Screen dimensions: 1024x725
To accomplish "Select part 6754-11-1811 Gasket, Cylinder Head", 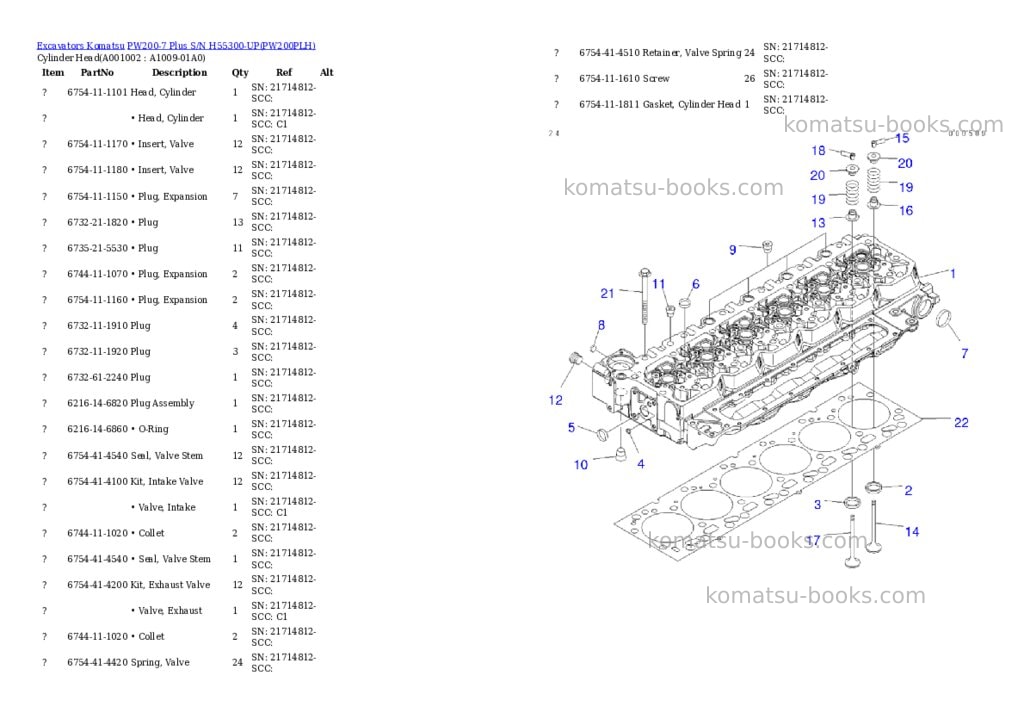I will pyautogui.click(x=660, y=105).
